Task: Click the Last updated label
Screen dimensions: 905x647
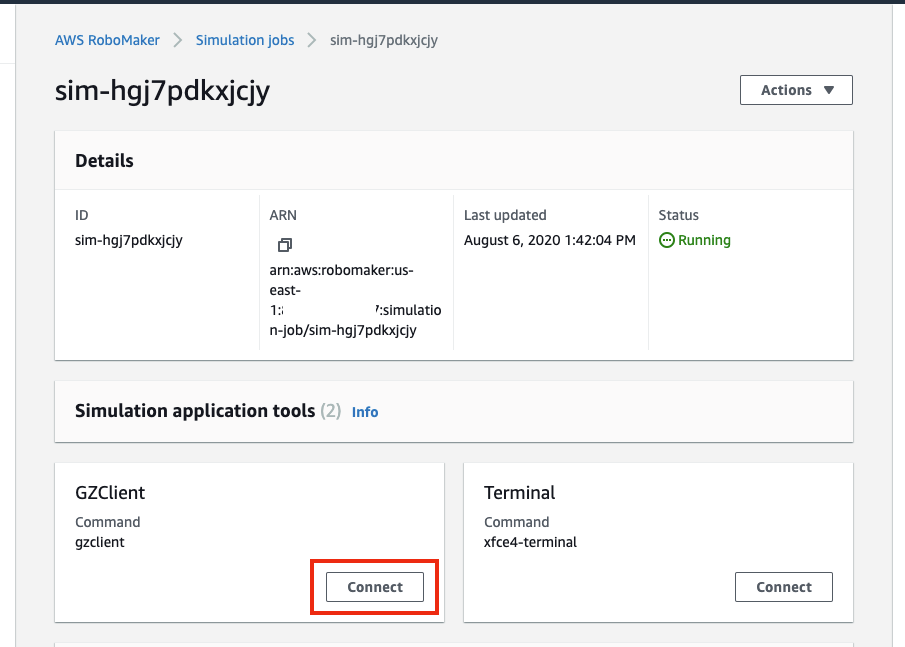Action: pyautogui.click(x=505, y=215)
